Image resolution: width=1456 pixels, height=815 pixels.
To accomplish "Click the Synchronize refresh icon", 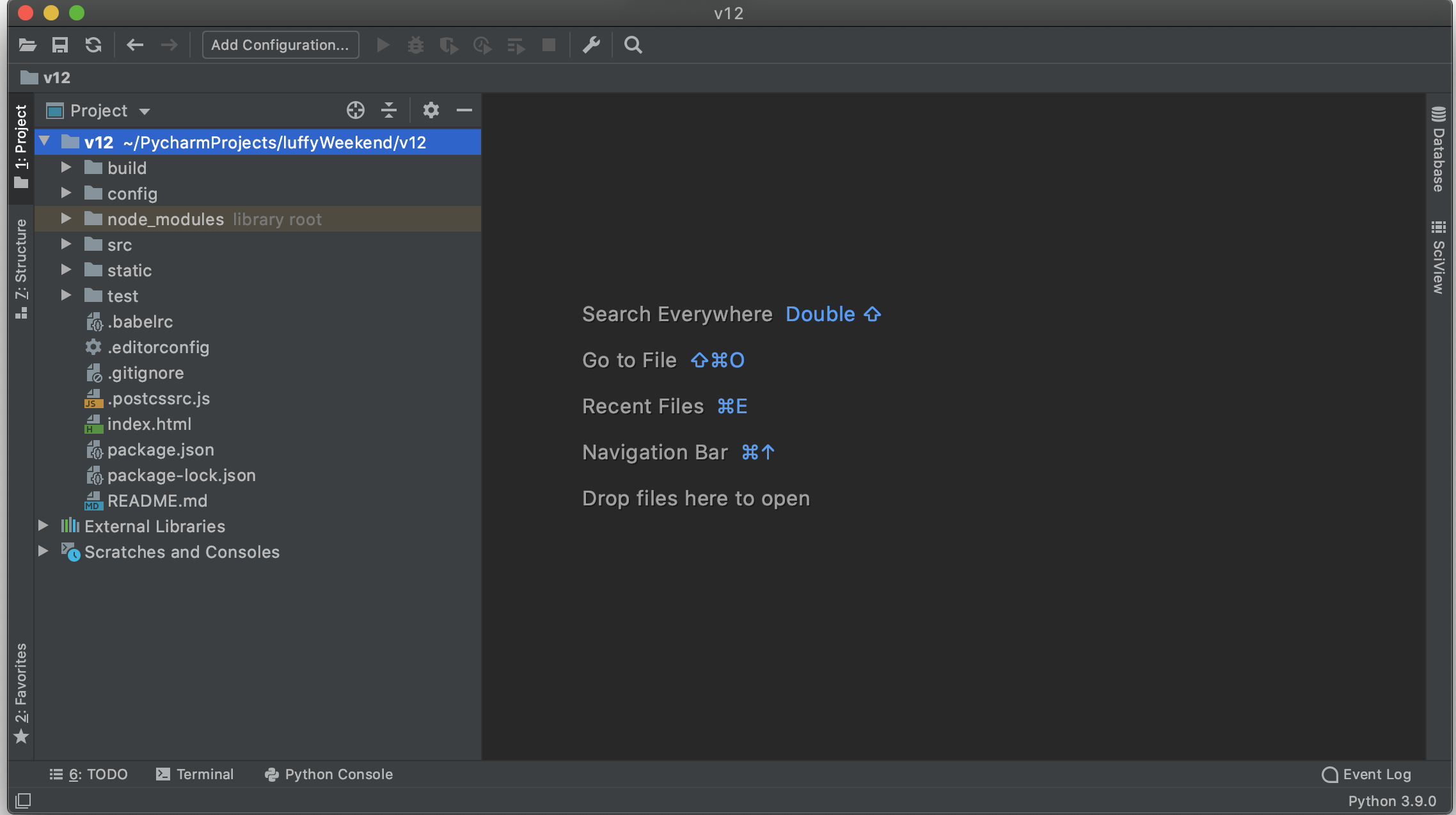I will 93,45.
